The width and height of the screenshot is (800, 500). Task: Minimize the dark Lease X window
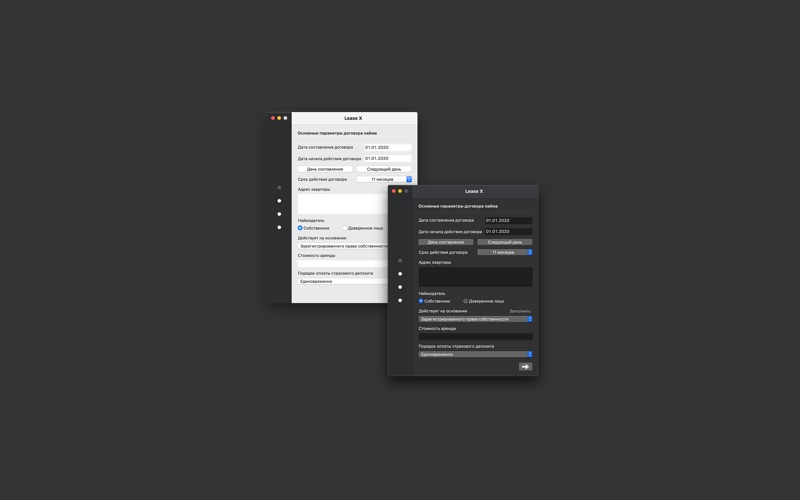point(400,191)
